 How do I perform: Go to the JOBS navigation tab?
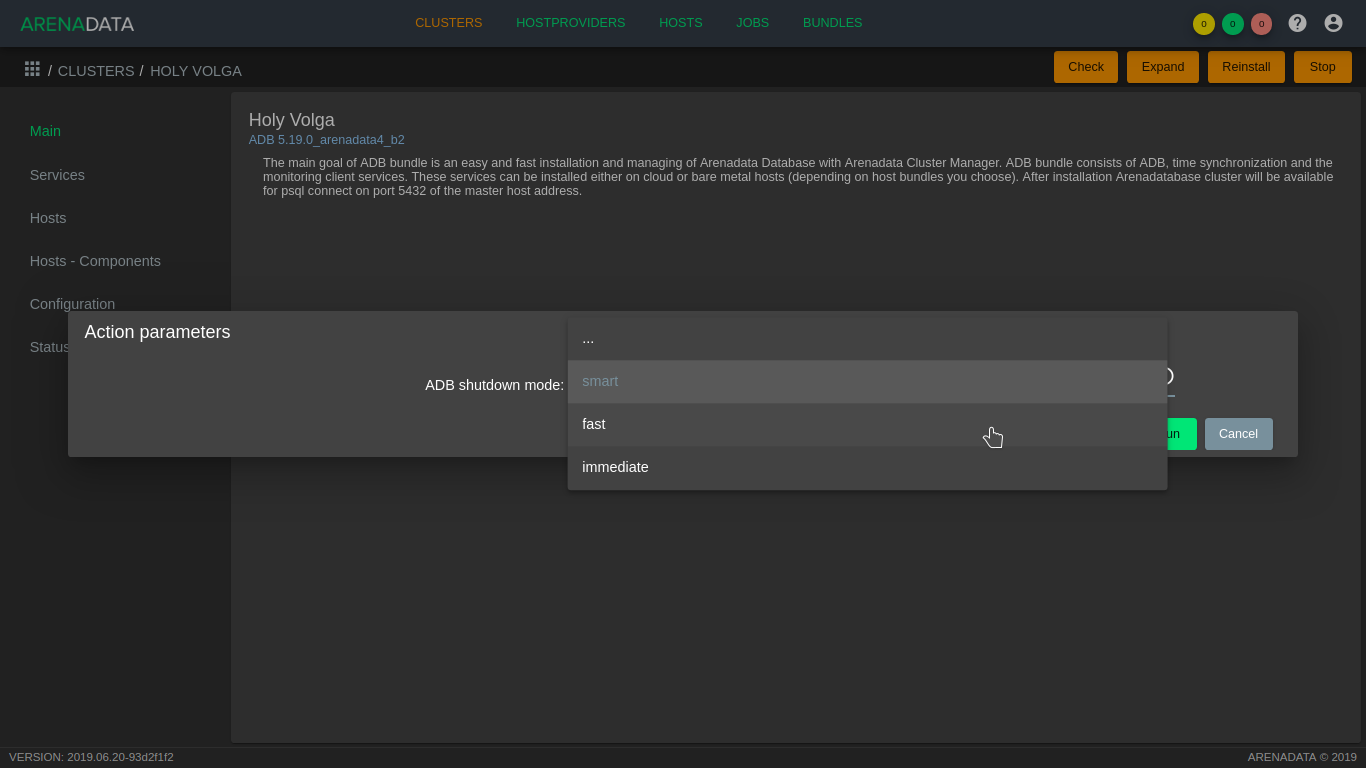click(752, 23)
